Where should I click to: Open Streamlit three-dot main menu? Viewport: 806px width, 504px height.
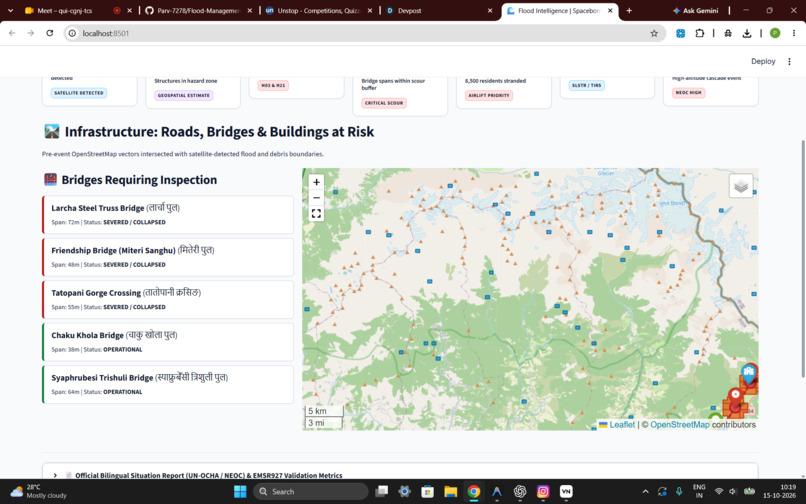(x=789, y=61)
